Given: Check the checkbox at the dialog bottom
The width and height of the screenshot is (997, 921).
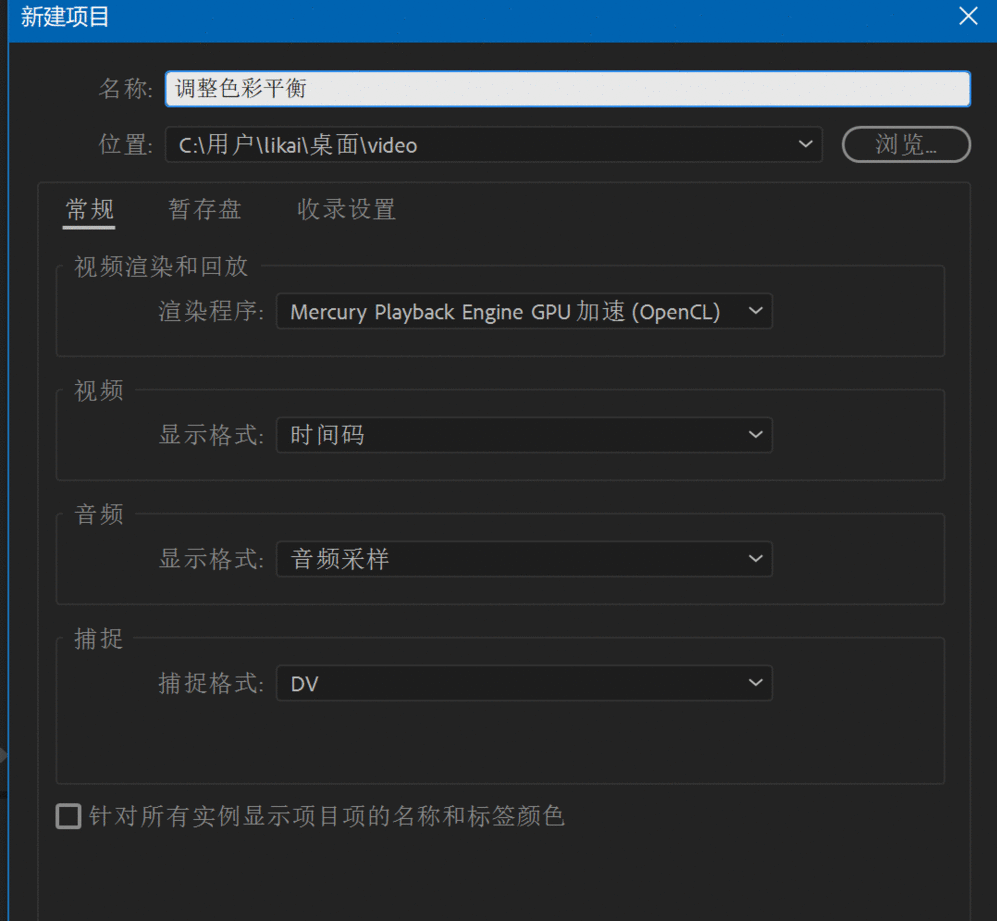Looking at the screenshot, I should pyautogui.click(x=68, y=816).
